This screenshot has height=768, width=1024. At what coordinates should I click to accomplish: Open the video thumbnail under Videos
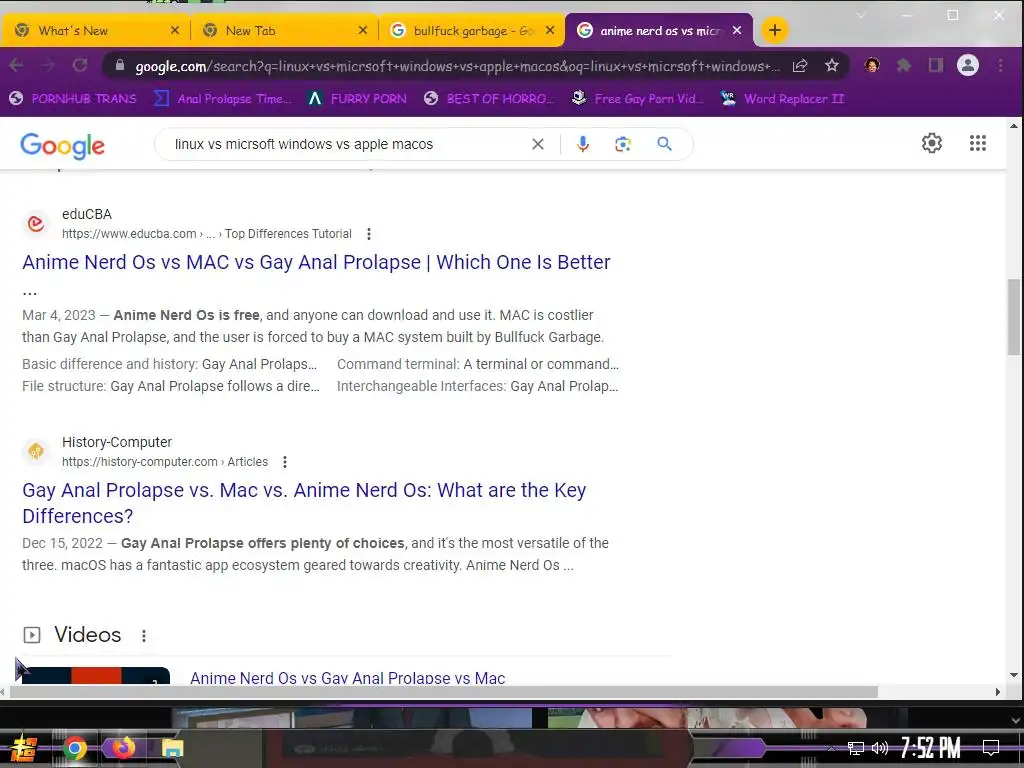pyautogui.click(x=96, y=675)
